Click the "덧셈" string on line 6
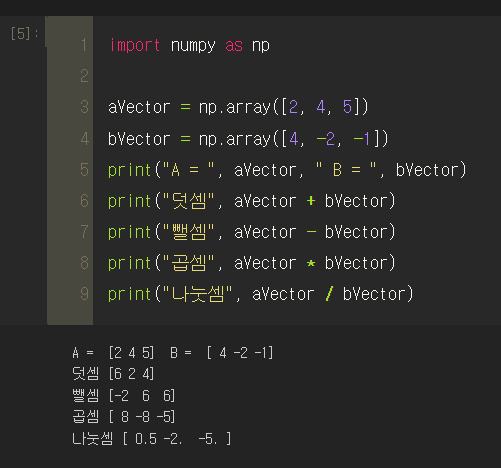The image size is (501, 468). pyautogui.click(x=189, y=201)
